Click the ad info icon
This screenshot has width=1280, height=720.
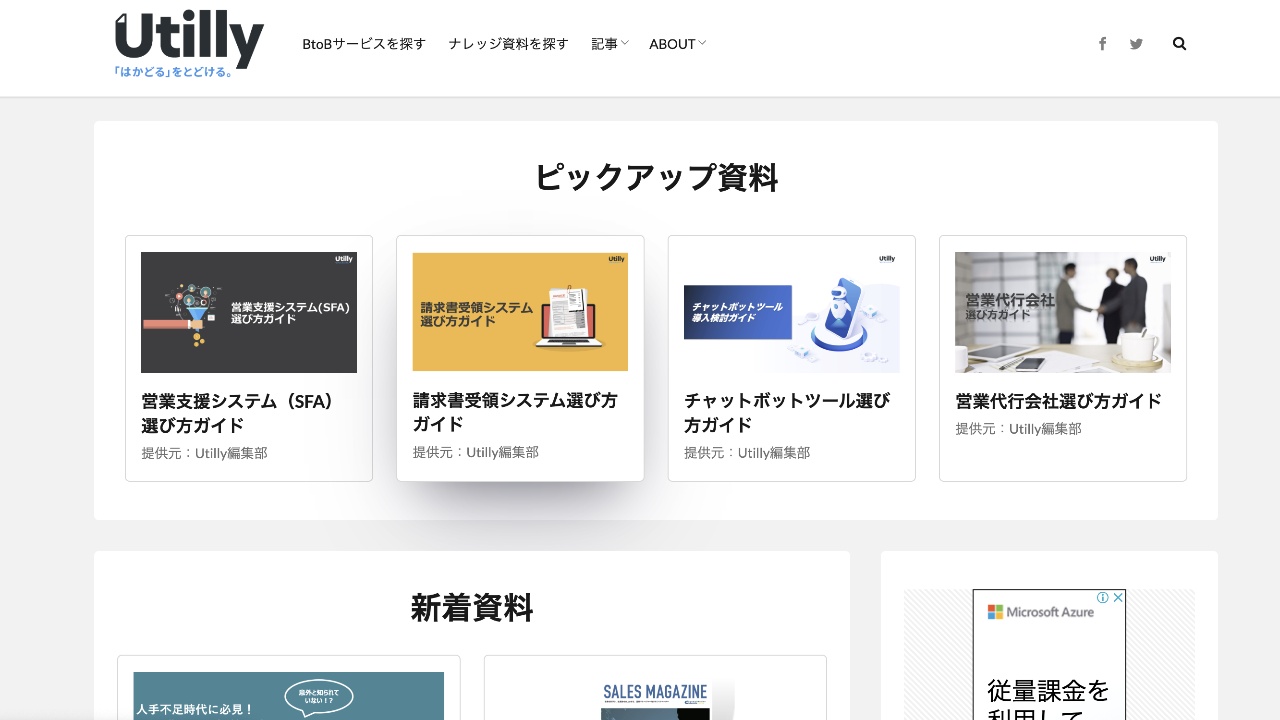tap(1102, 597)
